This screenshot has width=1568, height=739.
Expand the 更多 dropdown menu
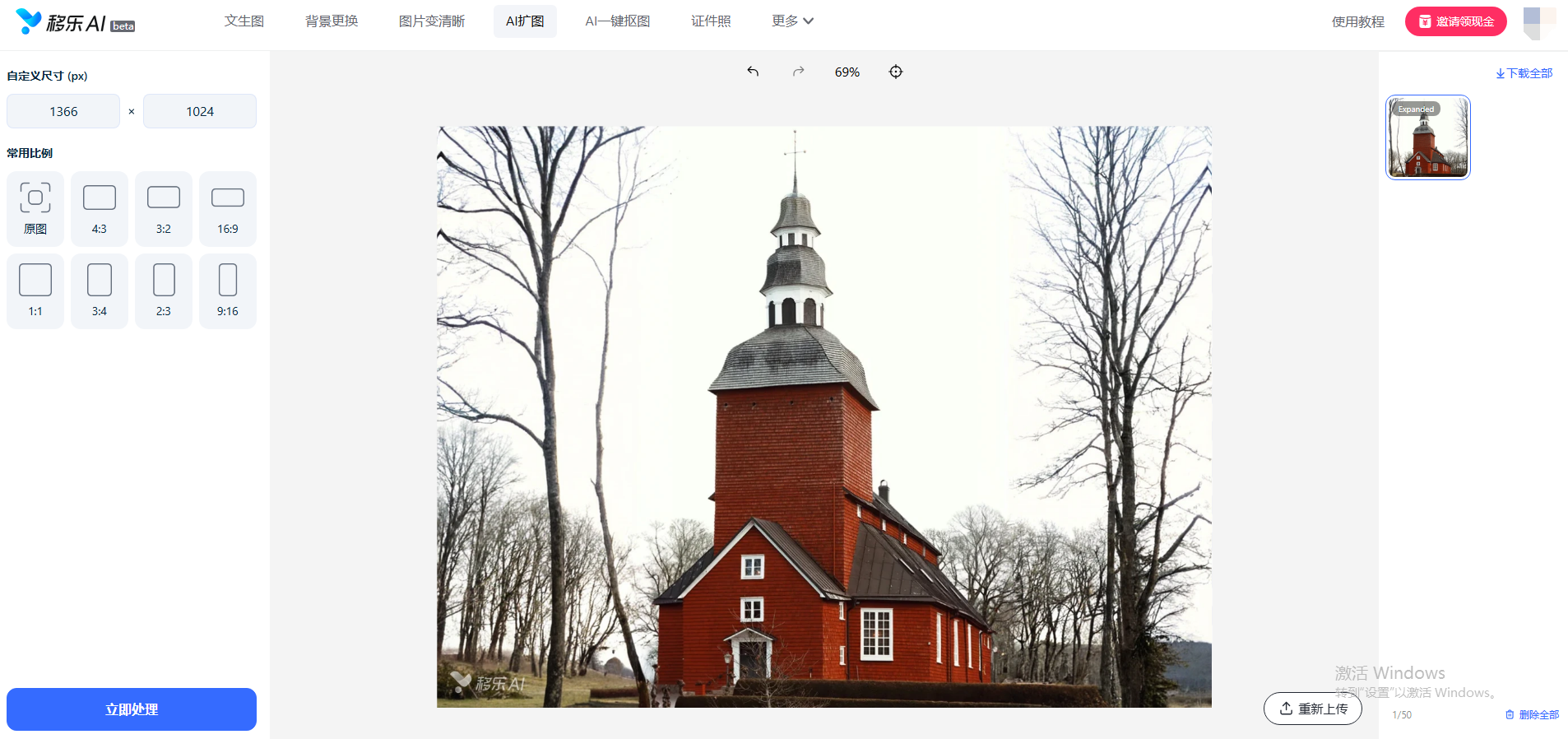point(792,21)
